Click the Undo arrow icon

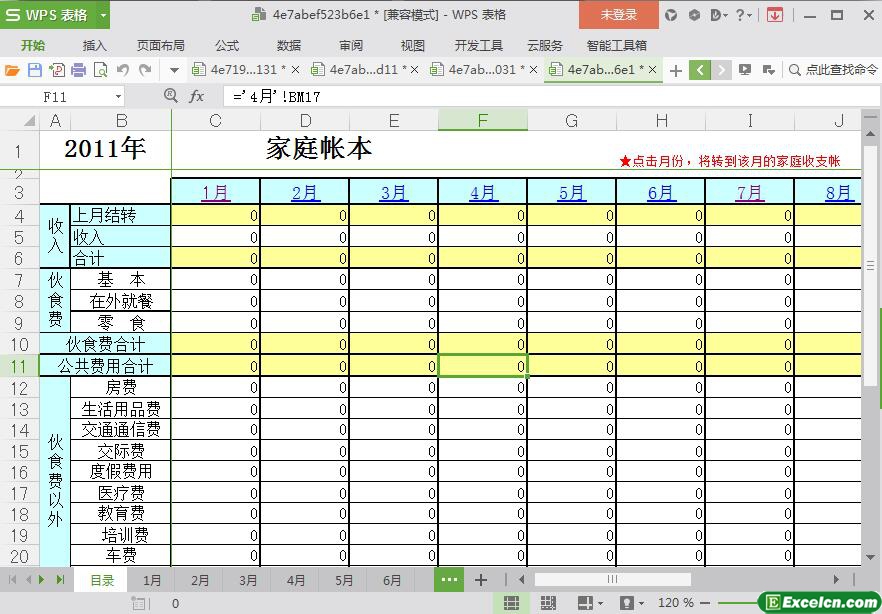[x=123, y=70]
